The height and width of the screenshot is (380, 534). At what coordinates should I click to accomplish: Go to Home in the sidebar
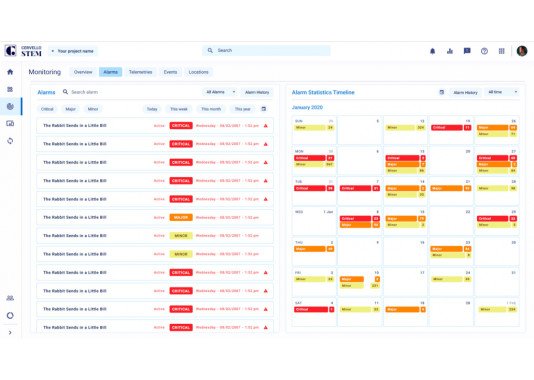10,72
